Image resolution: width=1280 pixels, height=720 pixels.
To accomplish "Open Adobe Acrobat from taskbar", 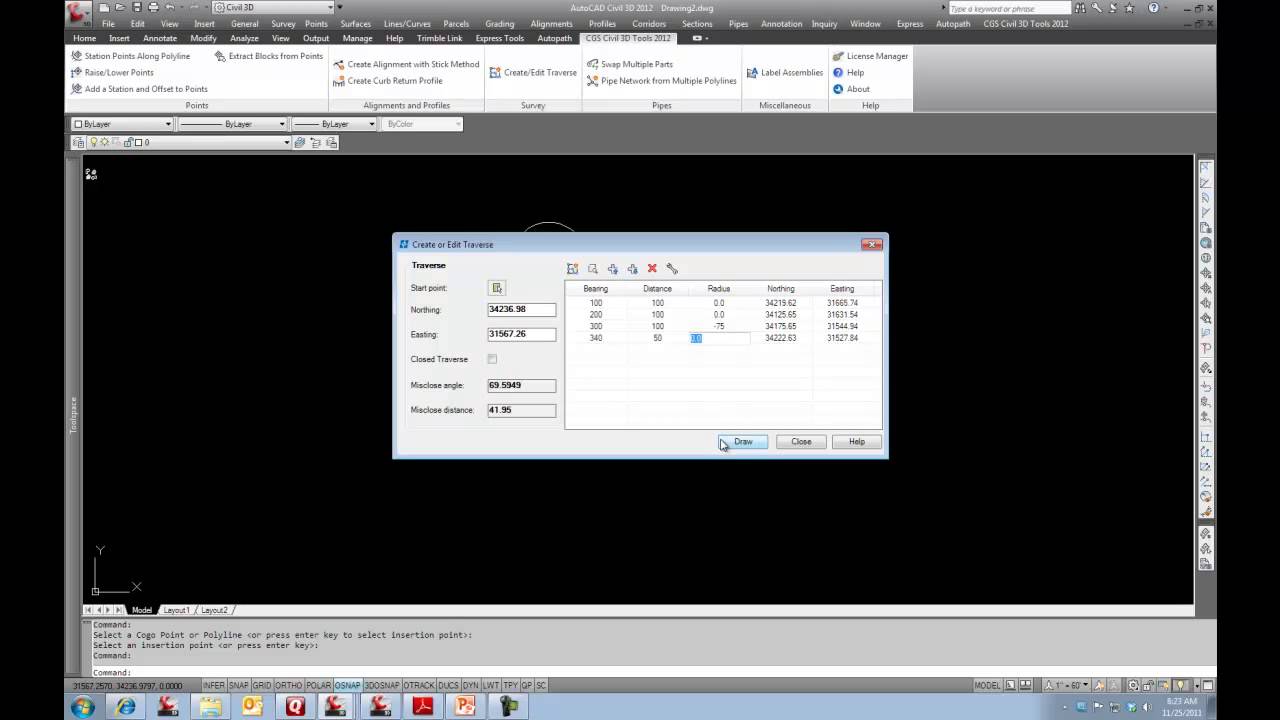I will 423,706.
